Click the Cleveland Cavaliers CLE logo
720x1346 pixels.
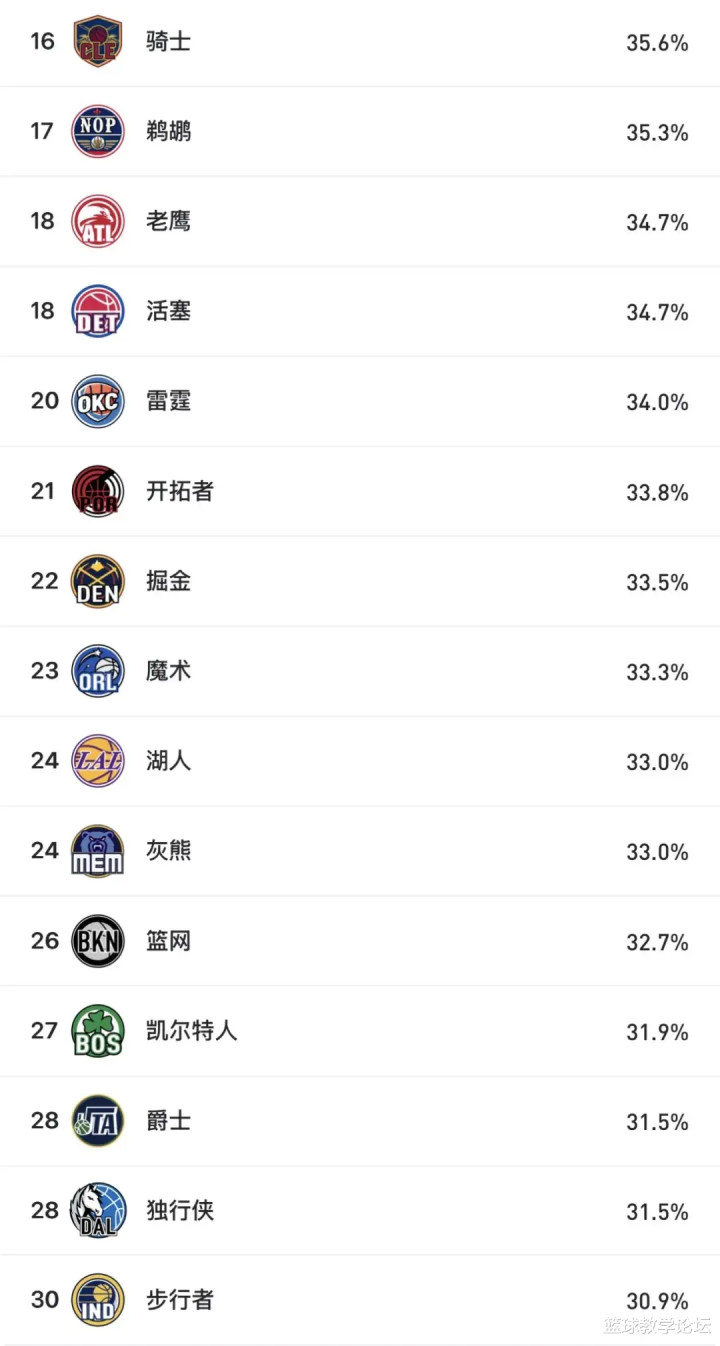click(x=98, y=42)
